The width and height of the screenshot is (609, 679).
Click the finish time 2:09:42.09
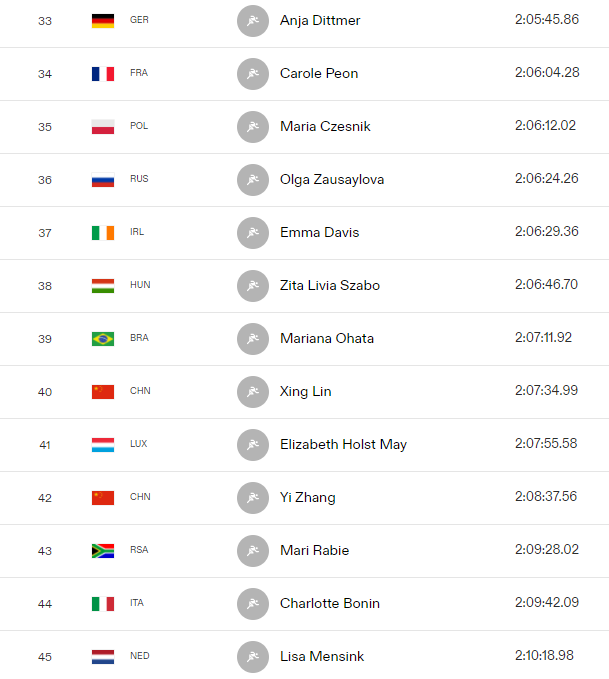tap(547, 602)
